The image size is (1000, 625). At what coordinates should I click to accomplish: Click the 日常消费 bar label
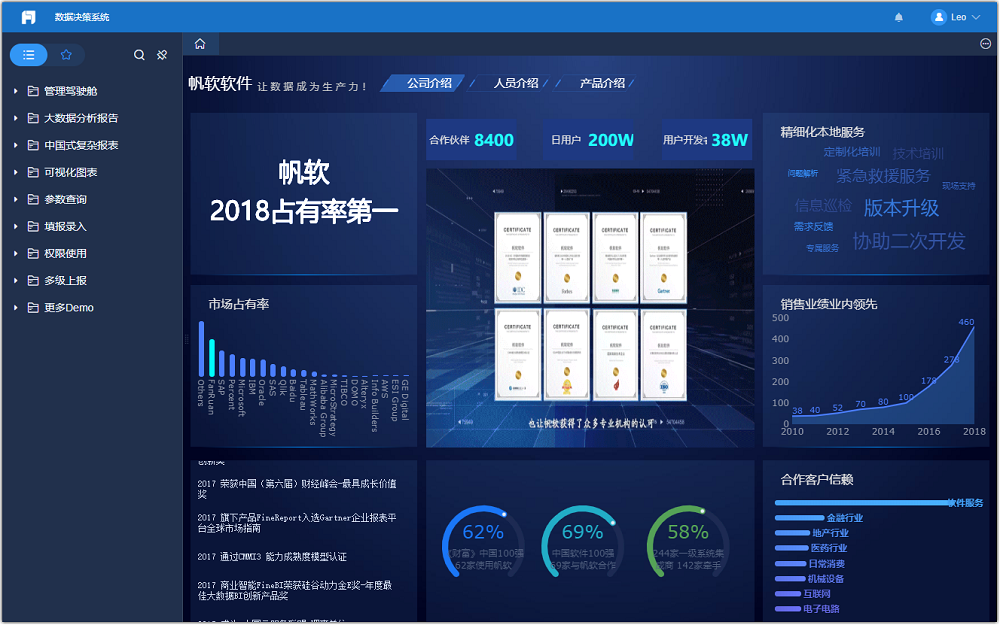[827, 564]
